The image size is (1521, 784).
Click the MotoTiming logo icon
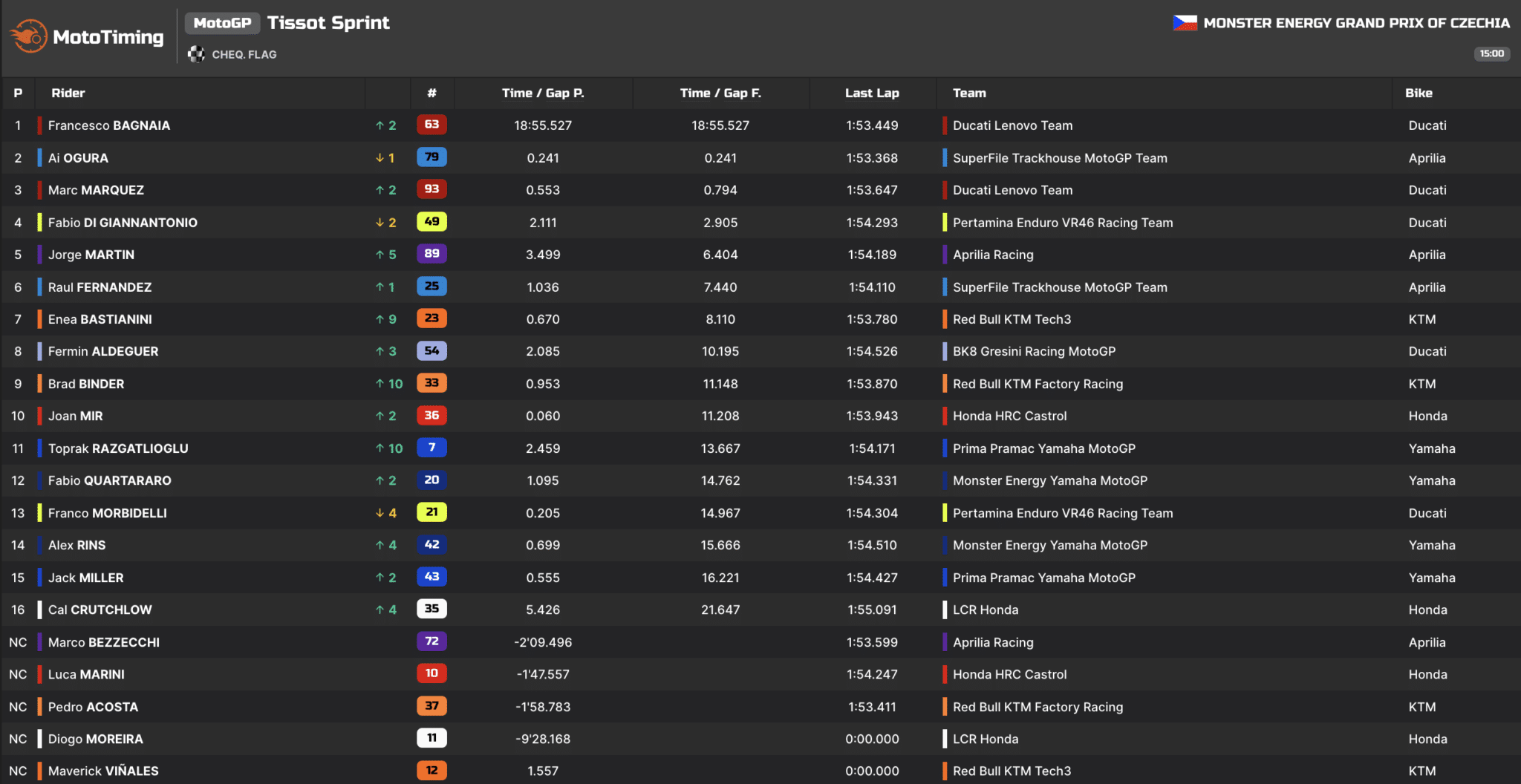pos(29,36)
